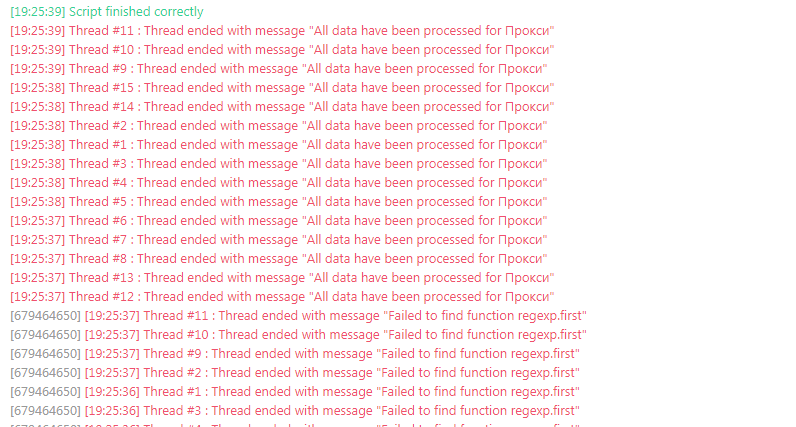
Task: Click the 19:25:39 timestamp of Script finished line
Action: (37, 12)
